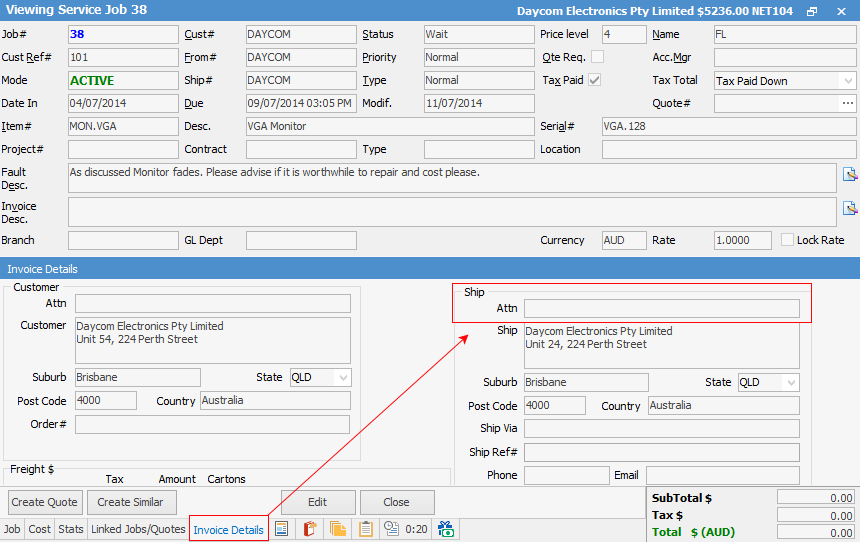860x542 pixels.
Task: Click the blue gift and money icon
Action: click(x=446, y=529)
